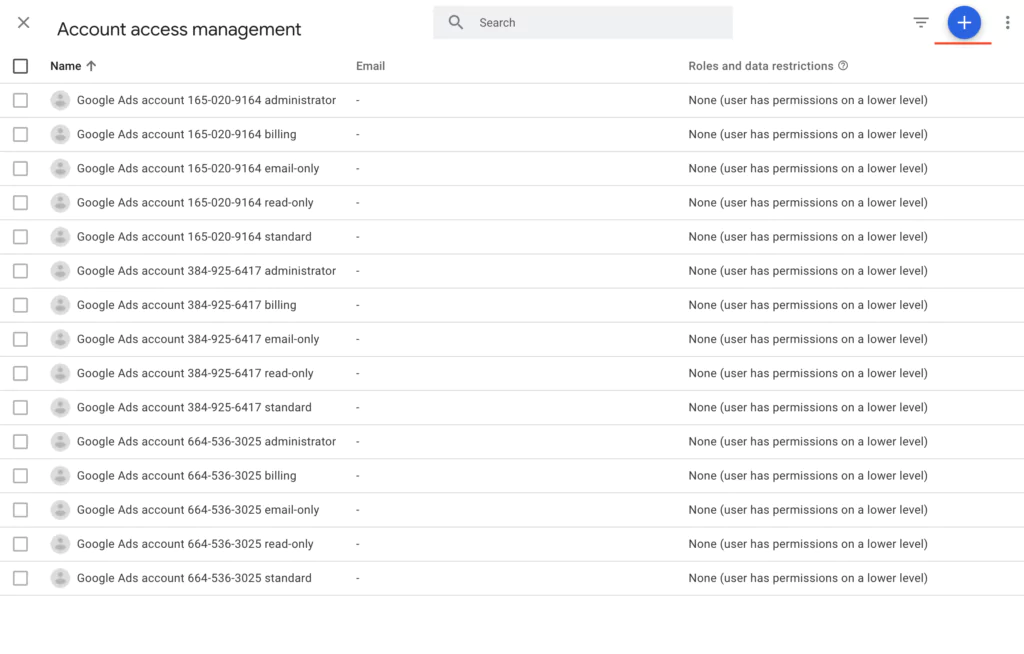Open the three-dot more options menu
This screenshot has height=654, width=1024.
[1007, 23]
